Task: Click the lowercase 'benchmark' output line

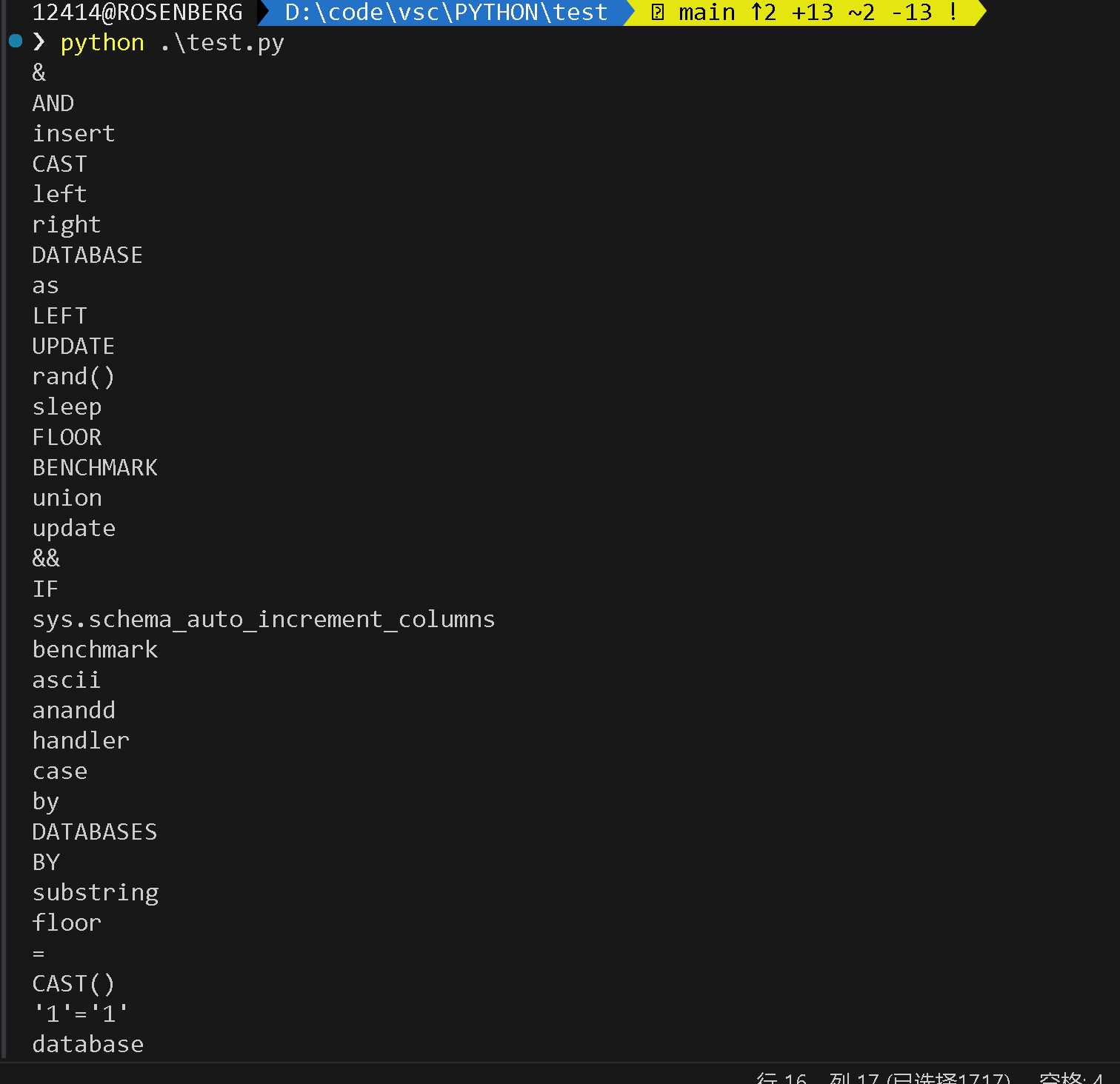Action: click(96, 649)
